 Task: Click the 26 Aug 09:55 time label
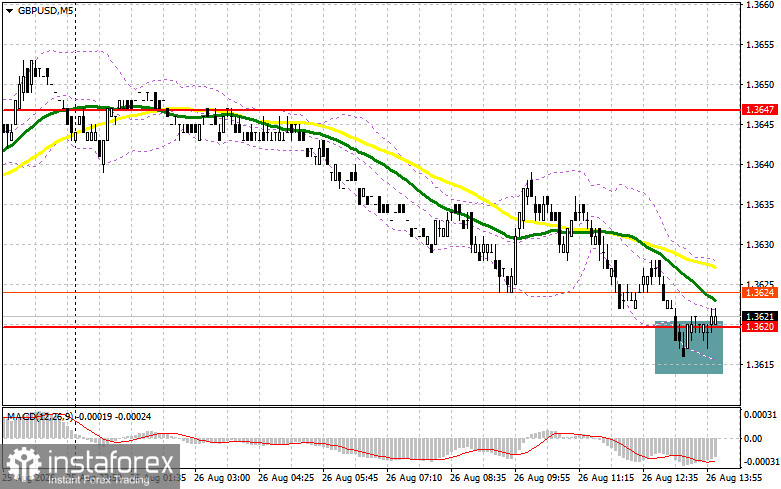(542, 478)
